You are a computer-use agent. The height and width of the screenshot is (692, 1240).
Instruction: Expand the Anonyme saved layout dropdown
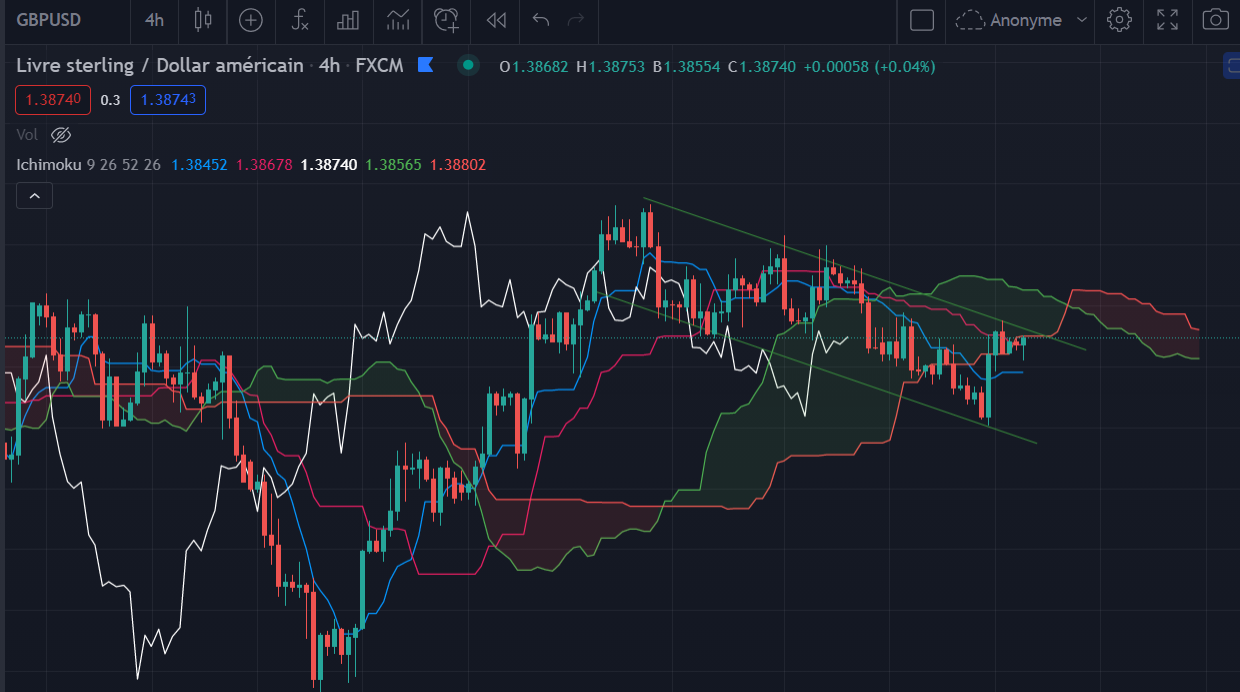1022,20
